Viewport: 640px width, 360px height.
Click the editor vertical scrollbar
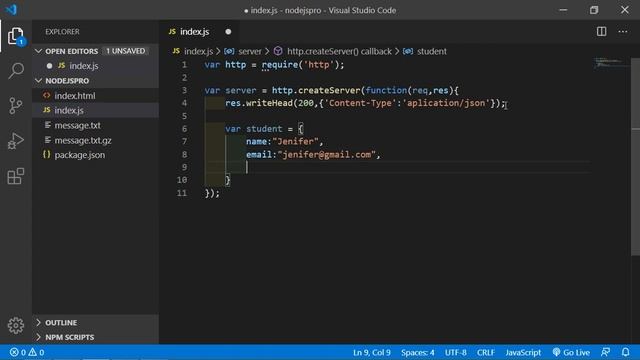636,157
